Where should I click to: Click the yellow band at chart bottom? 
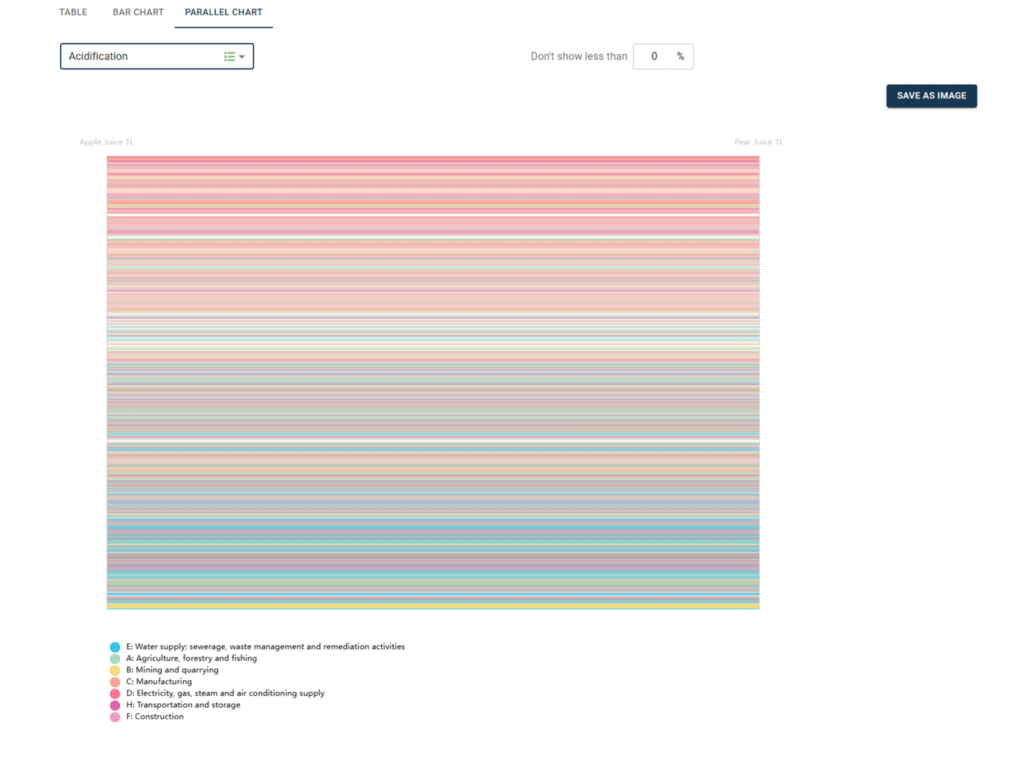(x=433, y=606)
